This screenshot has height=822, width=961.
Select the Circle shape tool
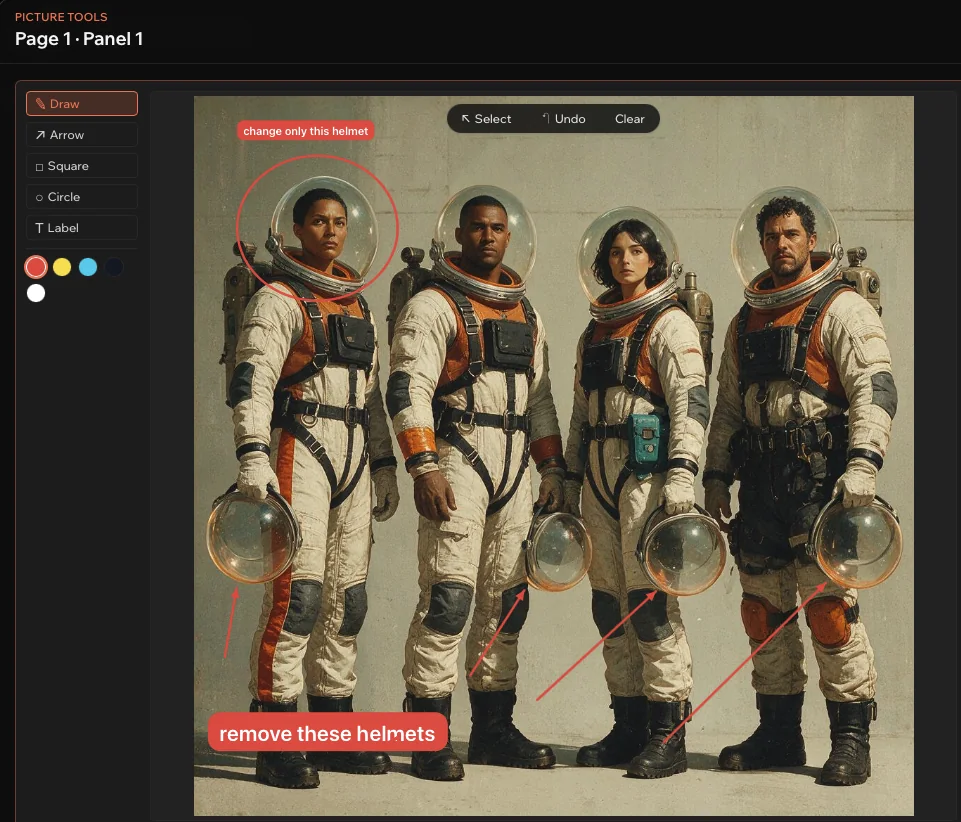pos(82,197)
